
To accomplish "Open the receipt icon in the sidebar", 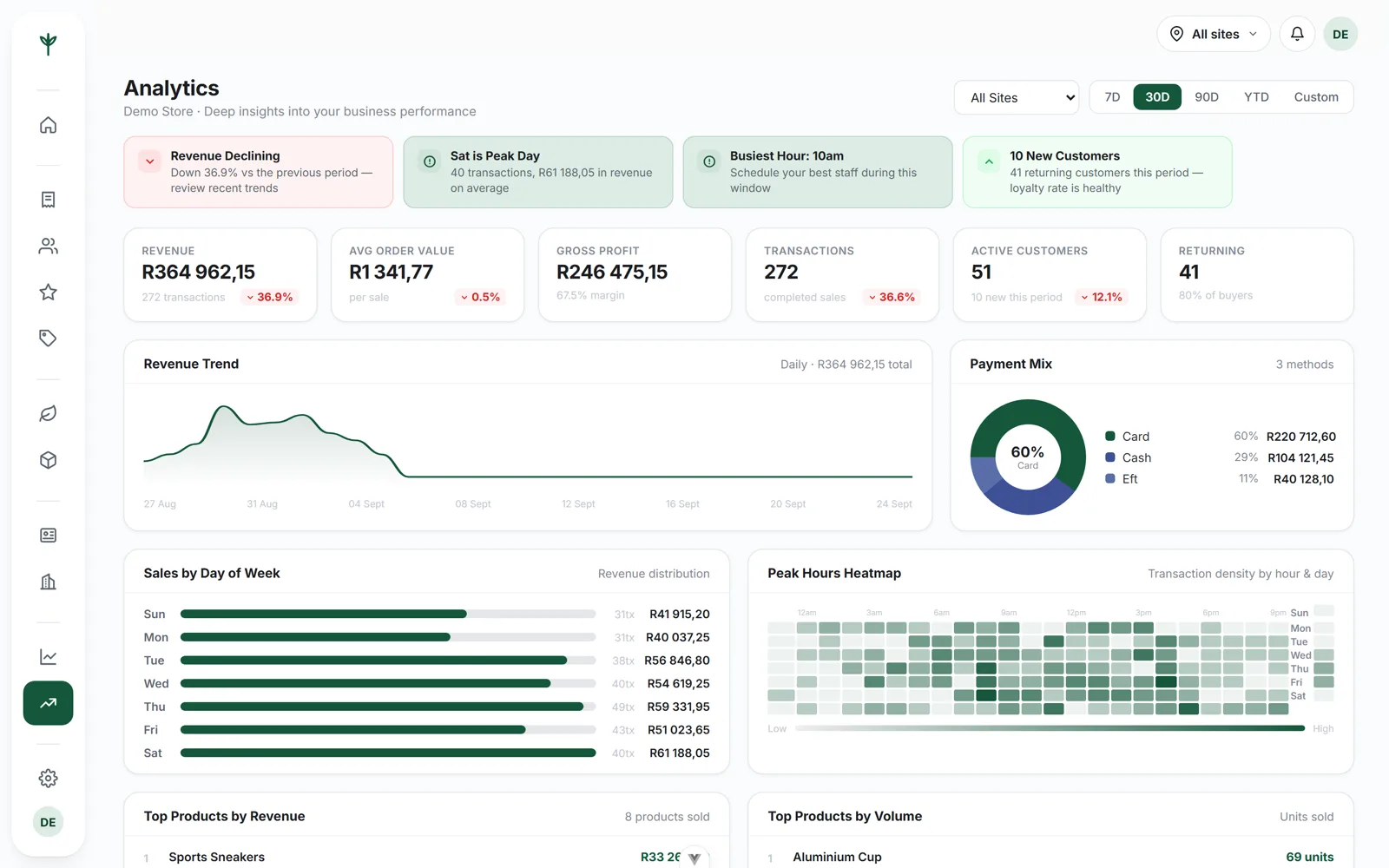I will coord(49,200).
